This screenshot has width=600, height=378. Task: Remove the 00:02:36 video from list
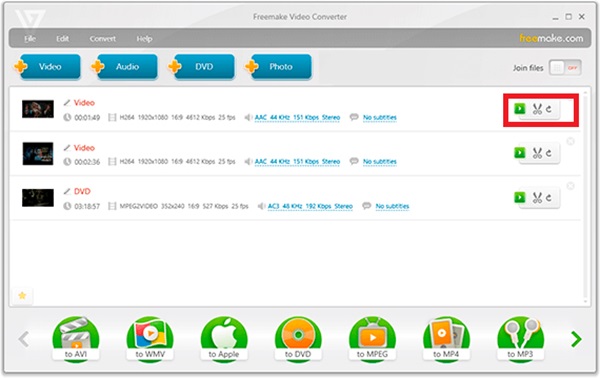[x=570, y=141]
